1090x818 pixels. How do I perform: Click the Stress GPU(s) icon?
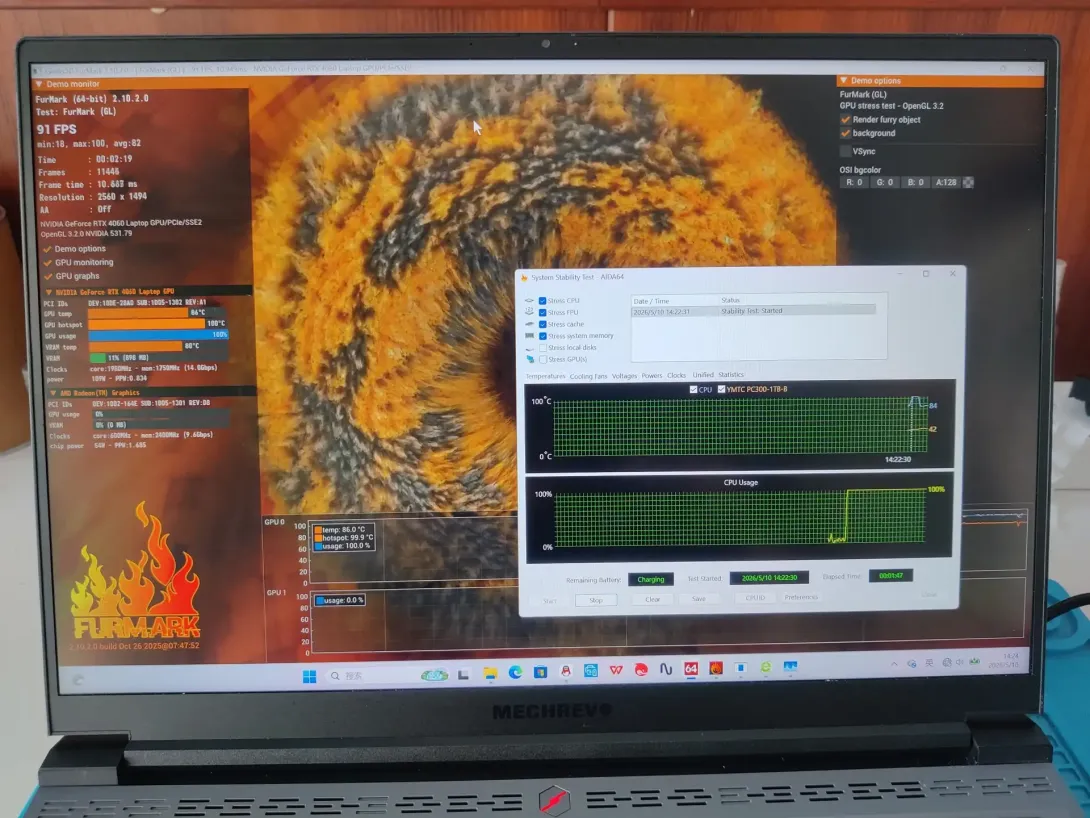click(x=530, y=359)
